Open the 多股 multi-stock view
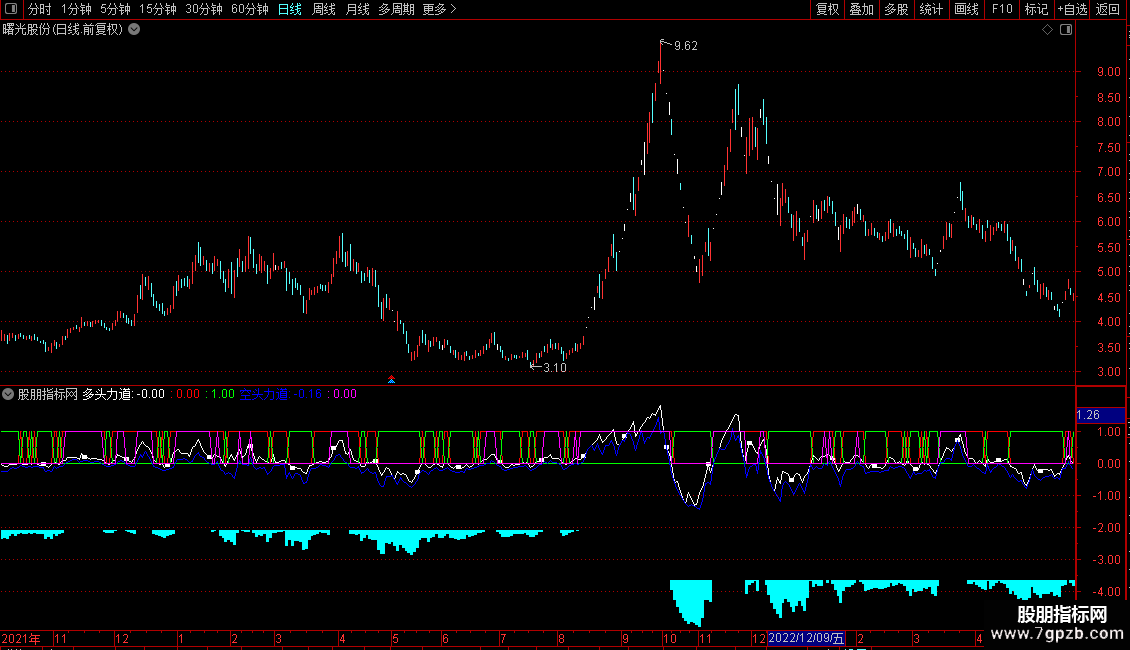Viewport: 1130px width, 650px height. point(896,9)
